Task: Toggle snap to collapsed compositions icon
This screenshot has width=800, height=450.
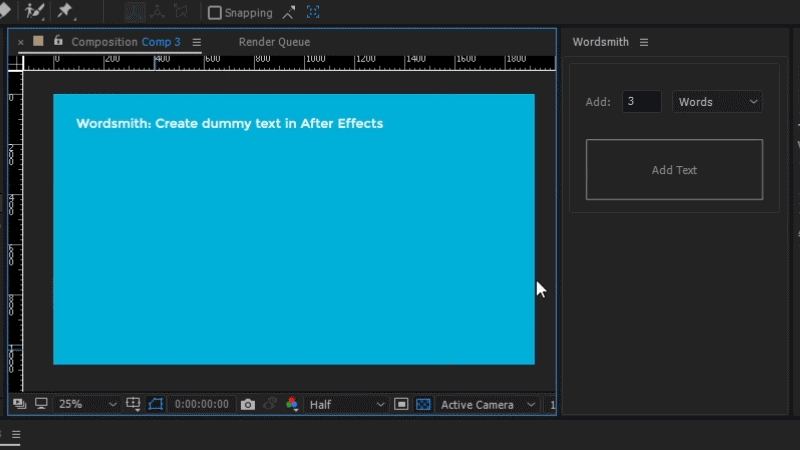Action: [x=313, y=12]
